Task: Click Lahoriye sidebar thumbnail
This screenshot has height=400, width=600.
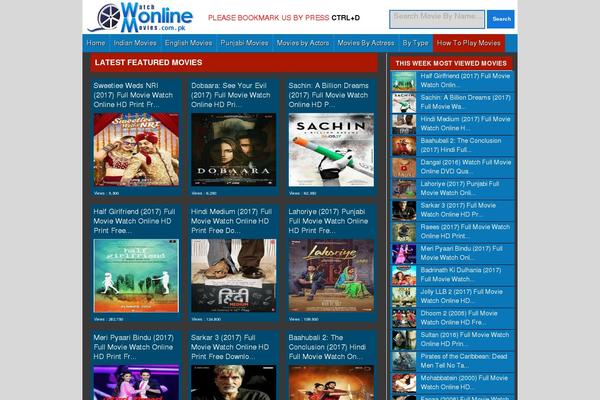Action: [404, 189]
